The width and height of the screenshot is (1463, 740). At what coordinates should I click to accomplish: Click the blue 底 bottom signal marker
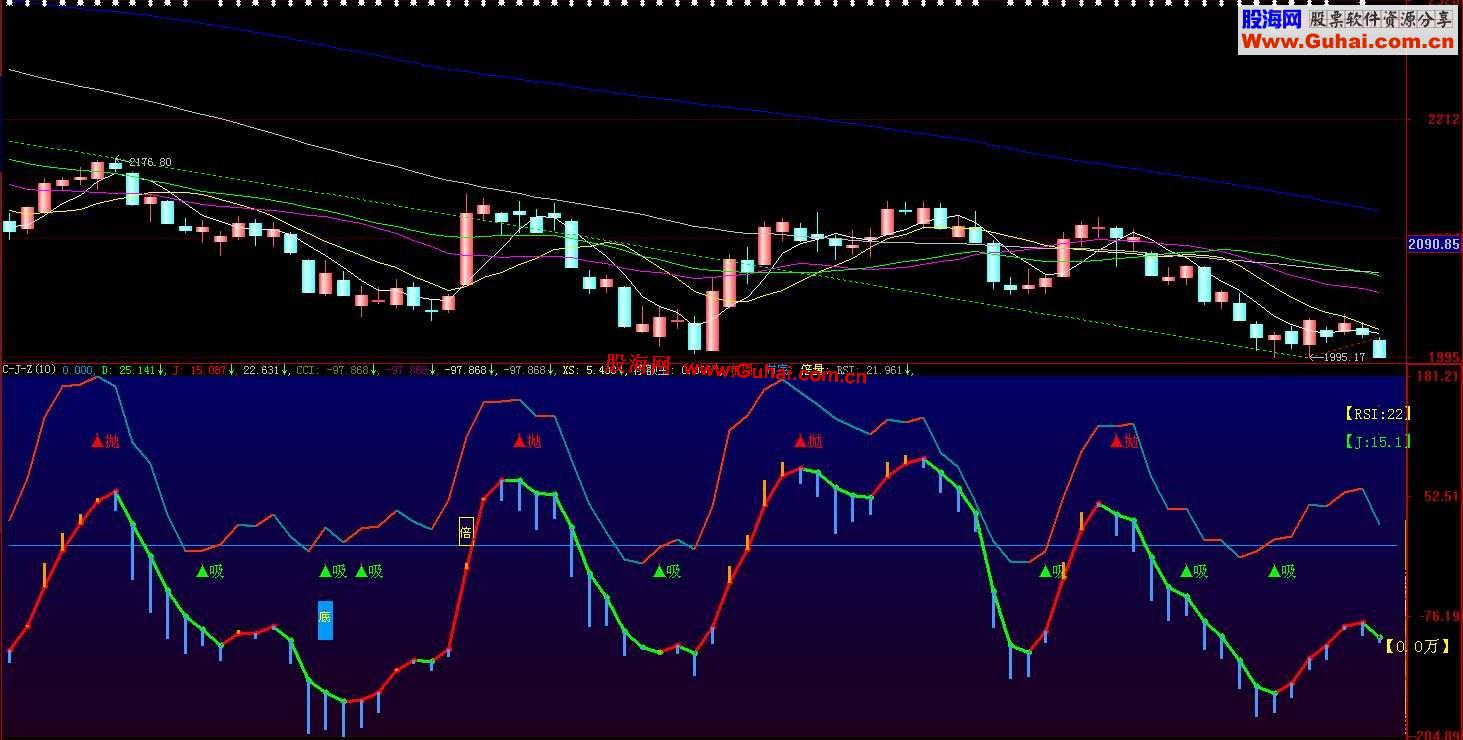[x=325, y=619]
